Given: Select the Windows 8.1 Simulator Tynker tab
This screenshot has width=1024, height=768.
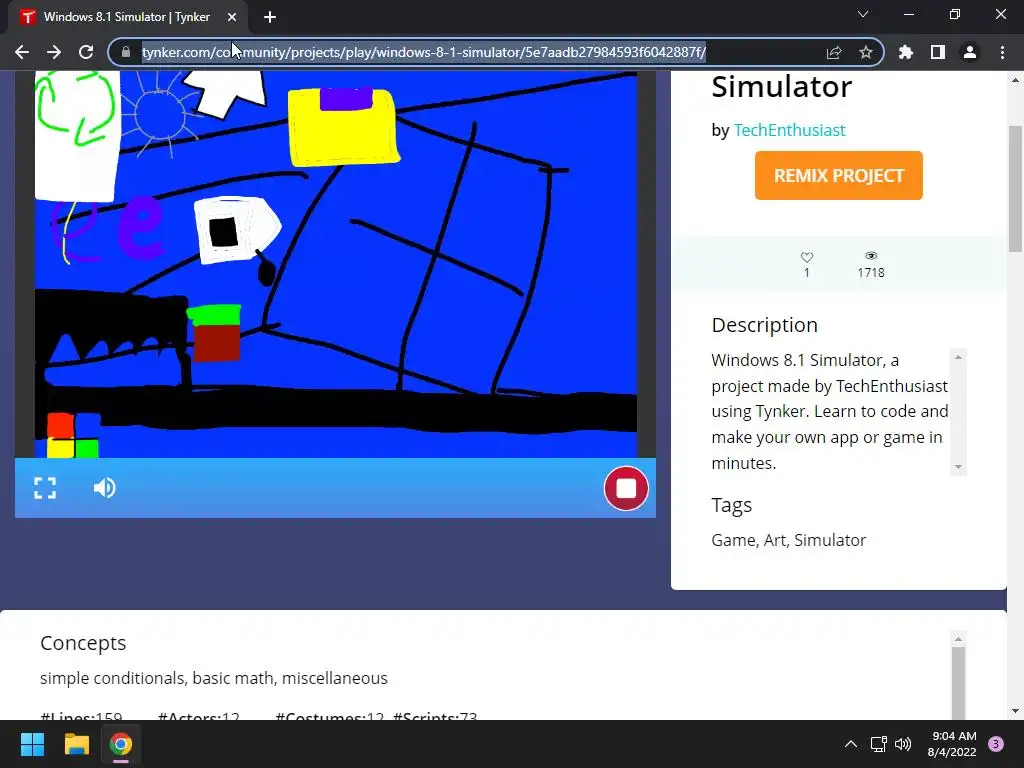Looking at the screenshot, I should point(128,17).
